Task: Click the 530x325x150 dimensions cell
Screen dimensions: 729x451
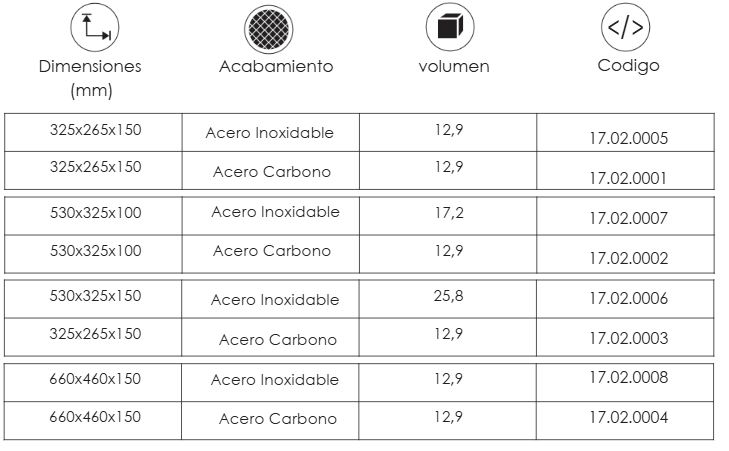Action: click(96, 296)
